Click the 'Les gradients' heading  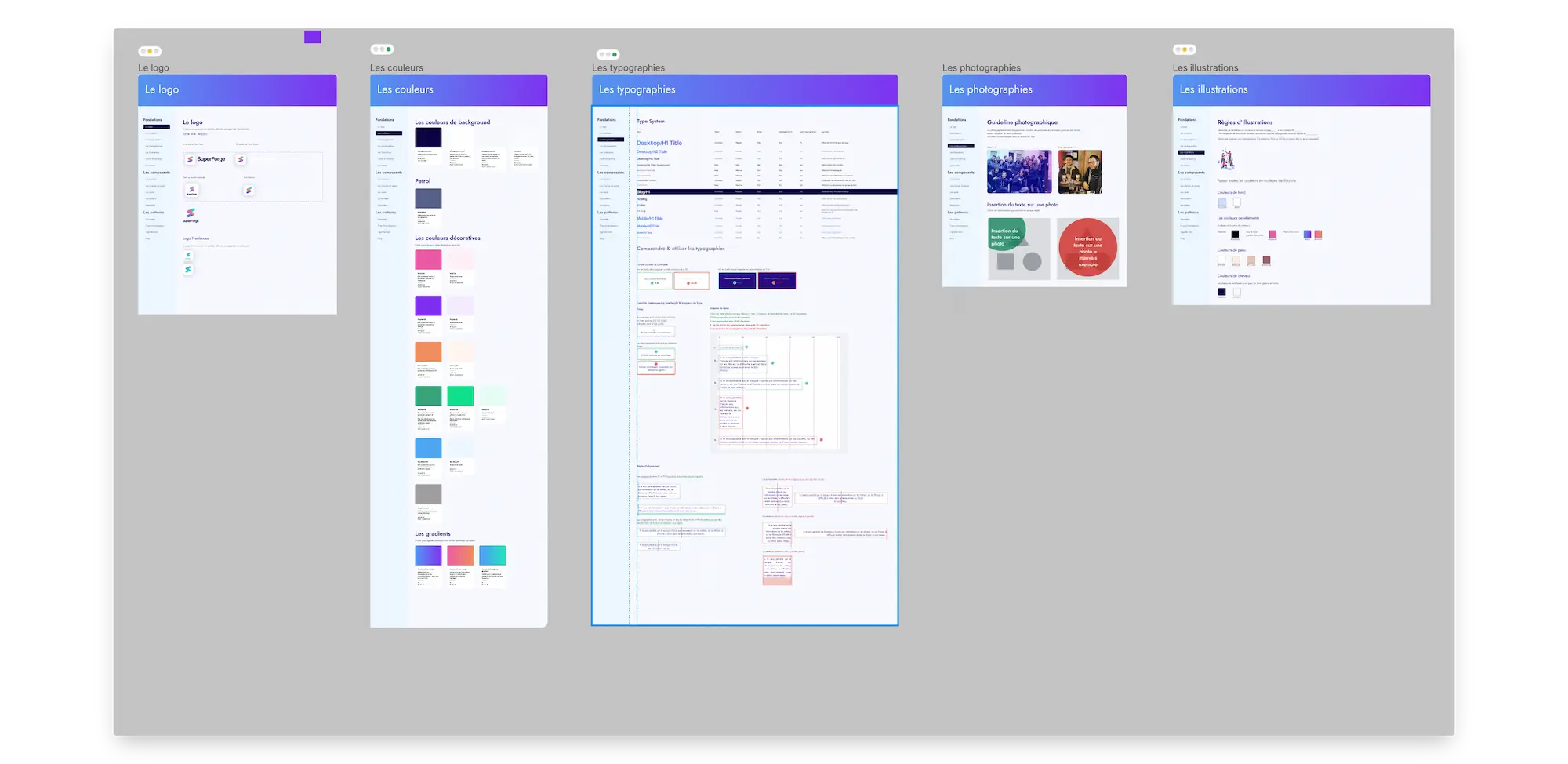click(433, 534)
